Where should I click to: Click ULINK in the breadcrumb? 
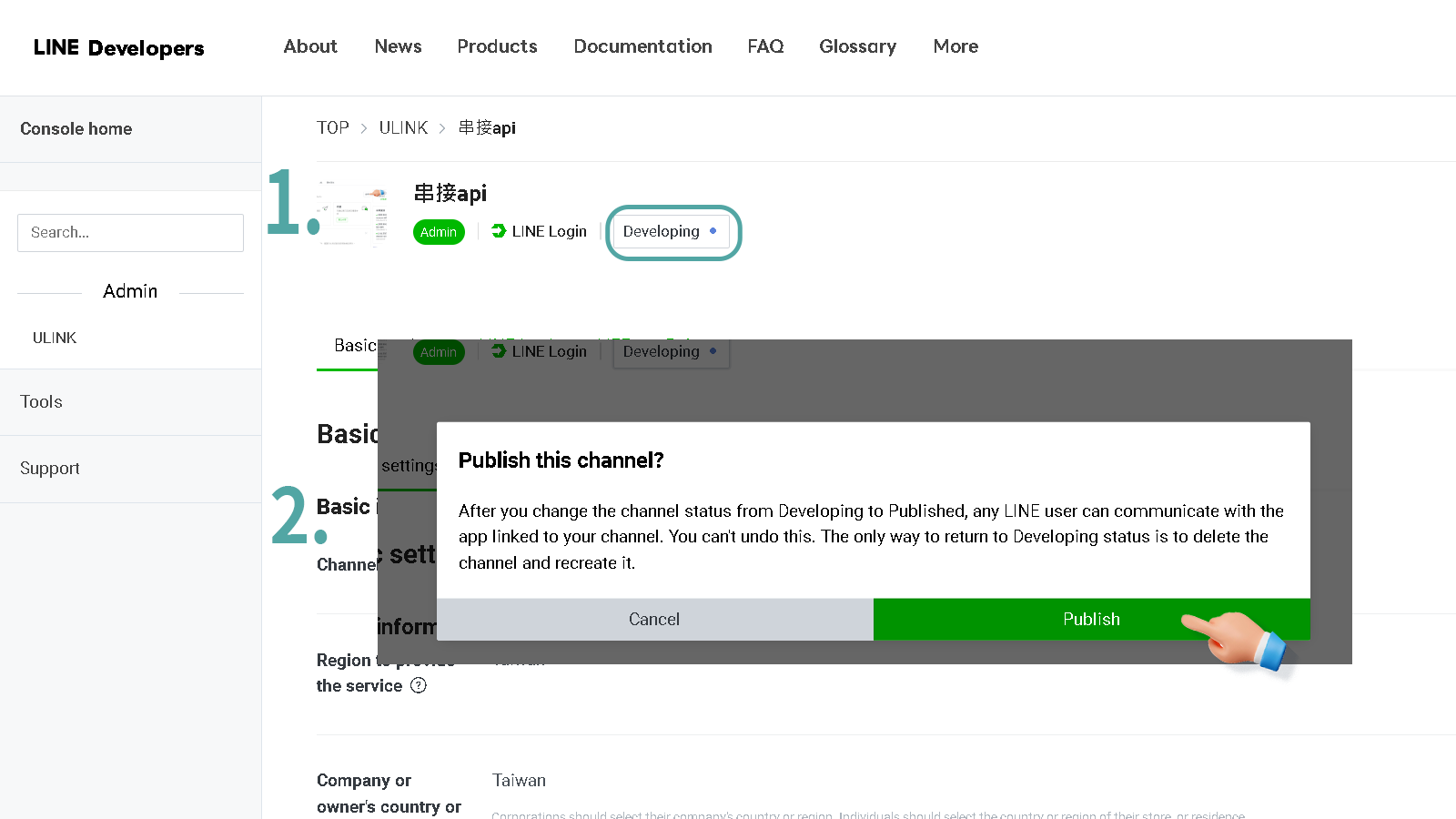(x=403, y=128)
